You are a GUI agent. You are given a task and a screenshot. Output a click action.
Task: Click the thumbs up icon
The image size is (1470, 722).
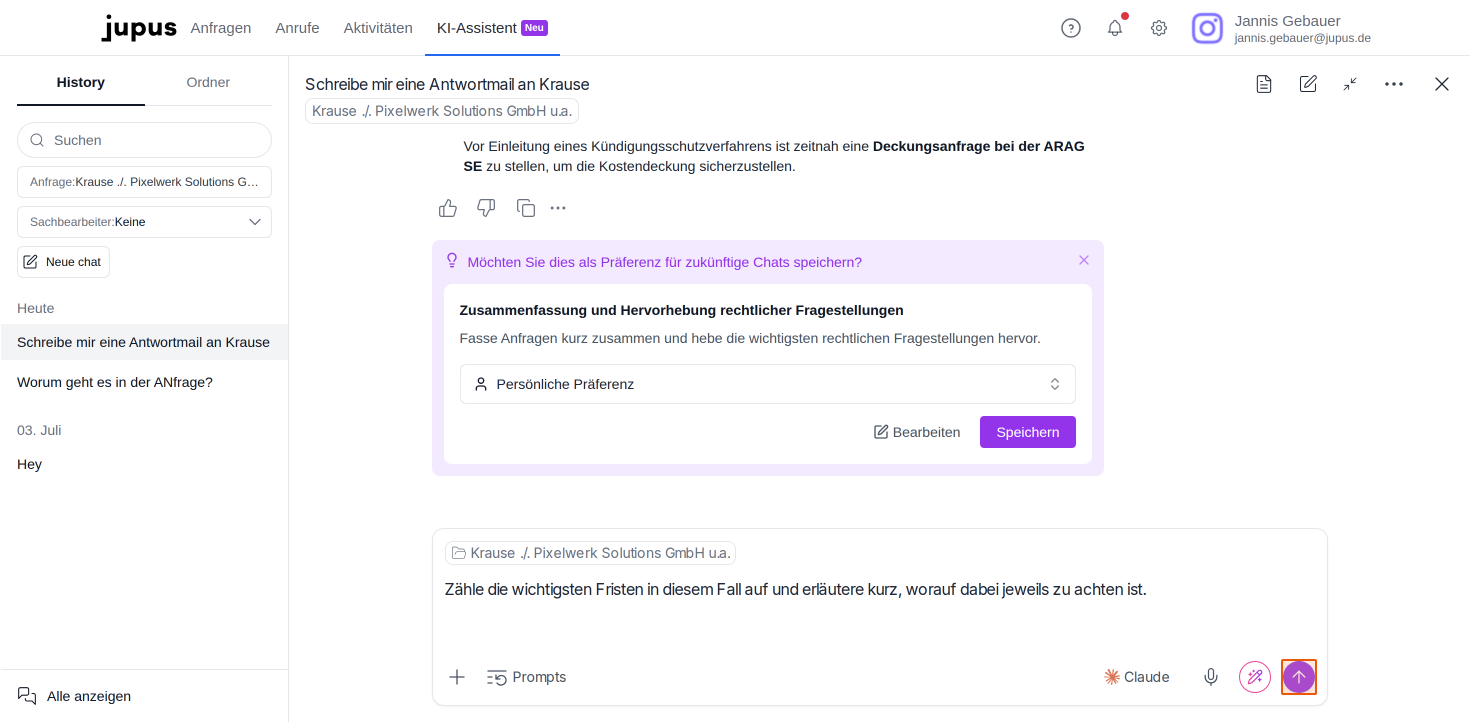click(448, 208)
